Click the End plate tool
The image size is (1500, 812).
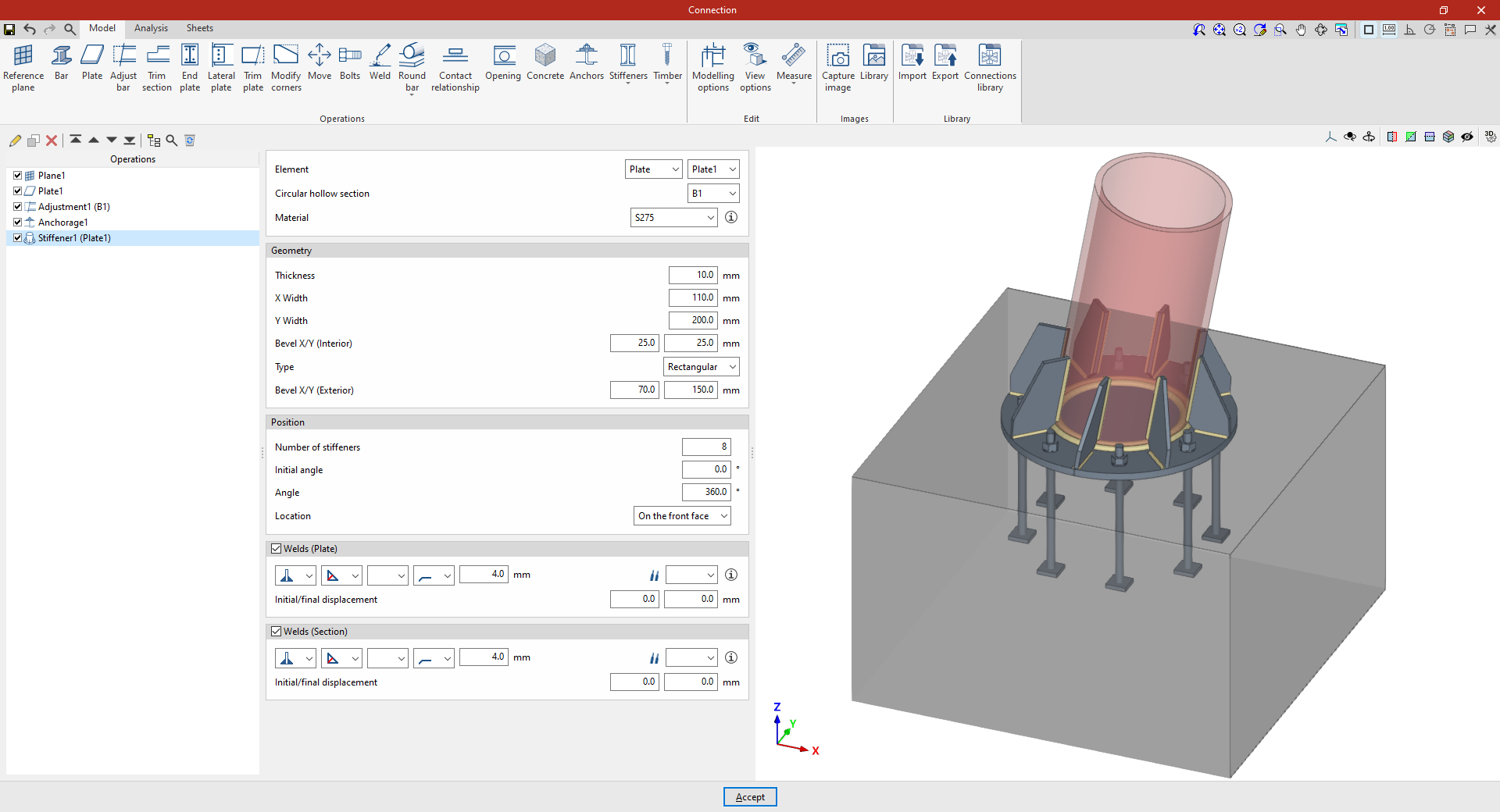(x=190, y=67)
